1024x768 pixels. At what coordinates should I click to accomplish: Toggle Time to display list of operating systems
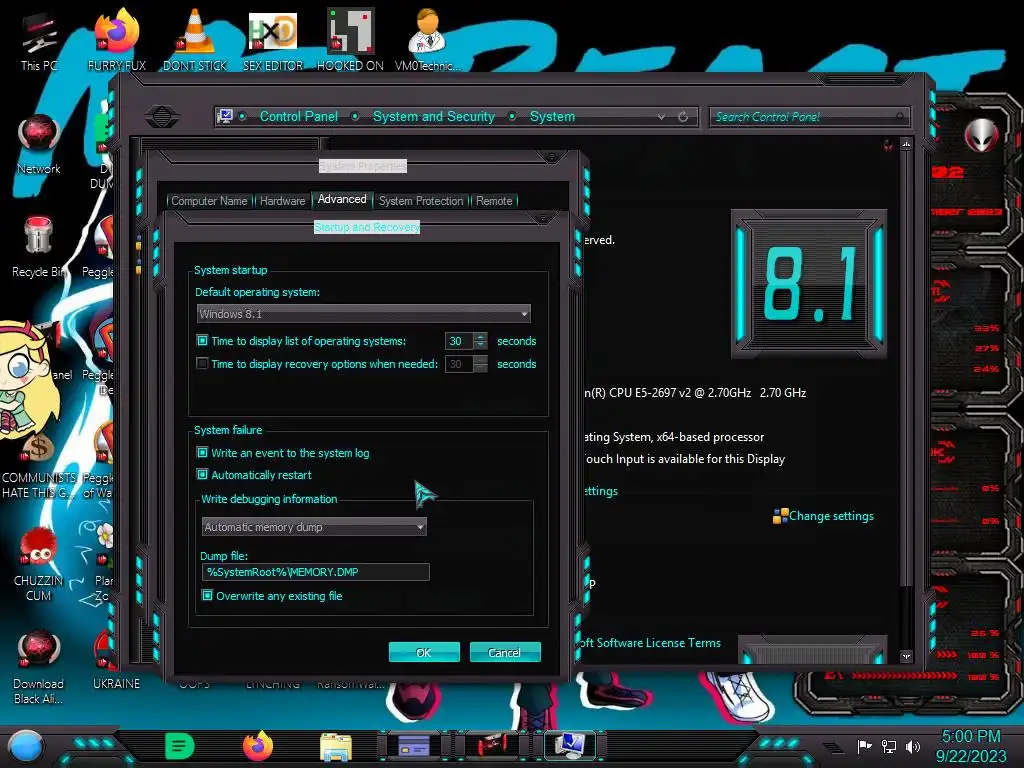[x=202, y=340]
